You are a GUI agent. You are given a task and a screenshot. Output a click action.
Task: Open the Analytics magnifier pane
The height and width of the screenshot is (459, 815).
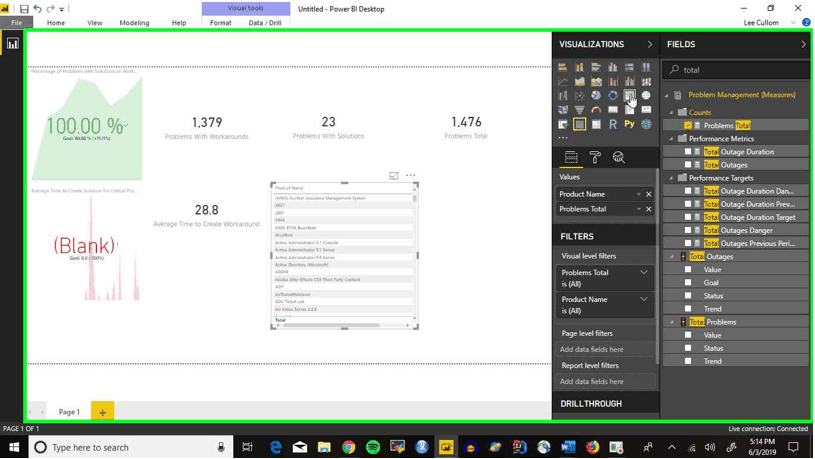pos(619,157)
